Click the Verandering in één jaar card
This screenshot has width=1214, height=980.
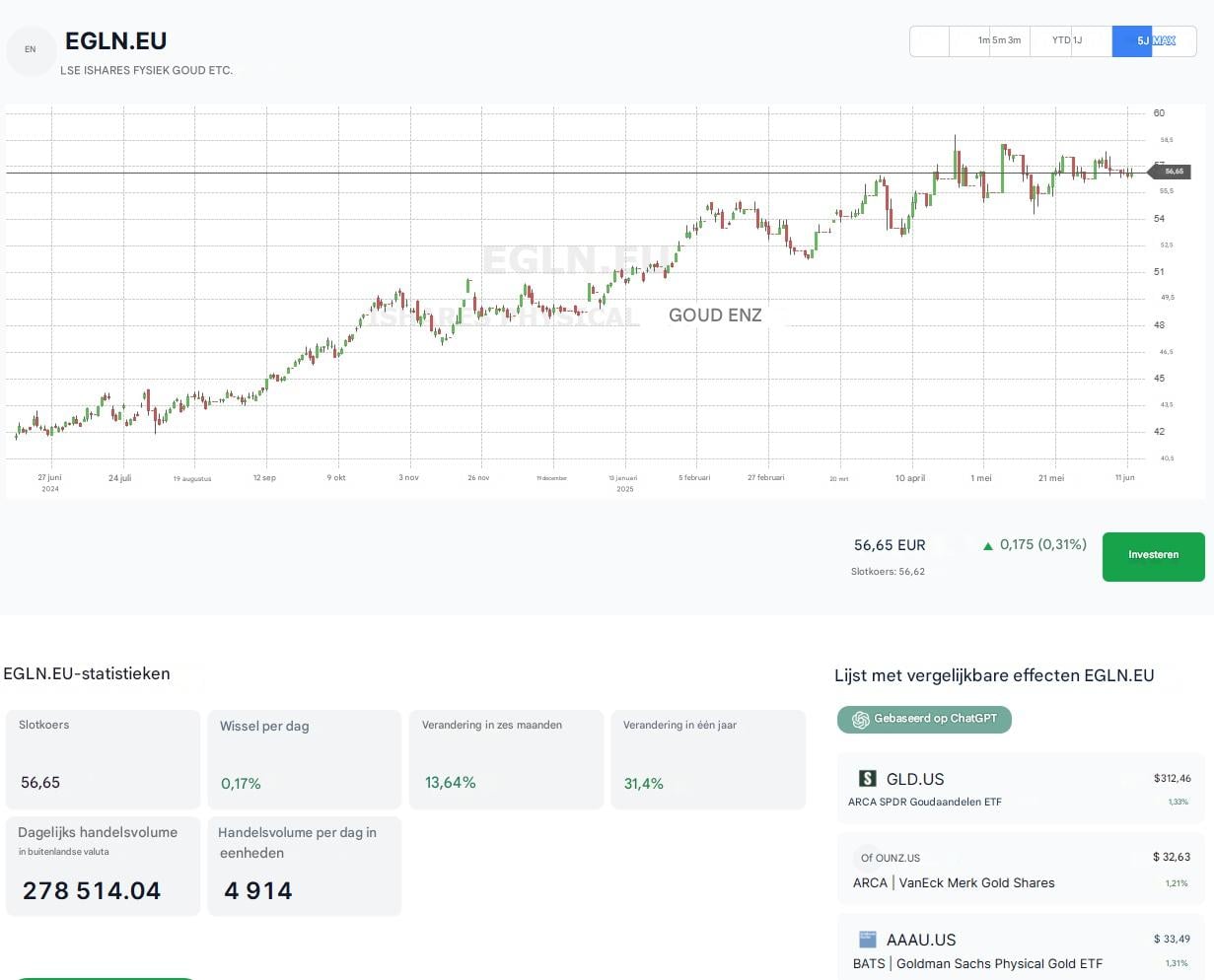707,758
